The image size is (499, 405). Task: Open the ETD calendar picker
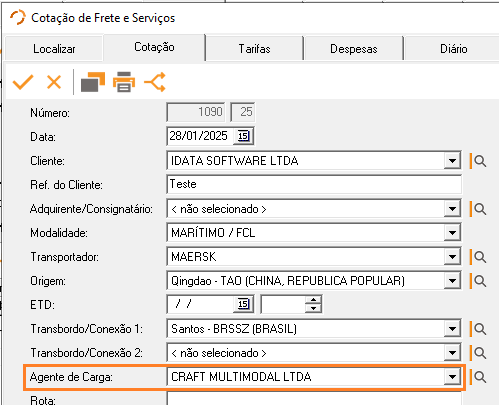[x=243, y=304]
